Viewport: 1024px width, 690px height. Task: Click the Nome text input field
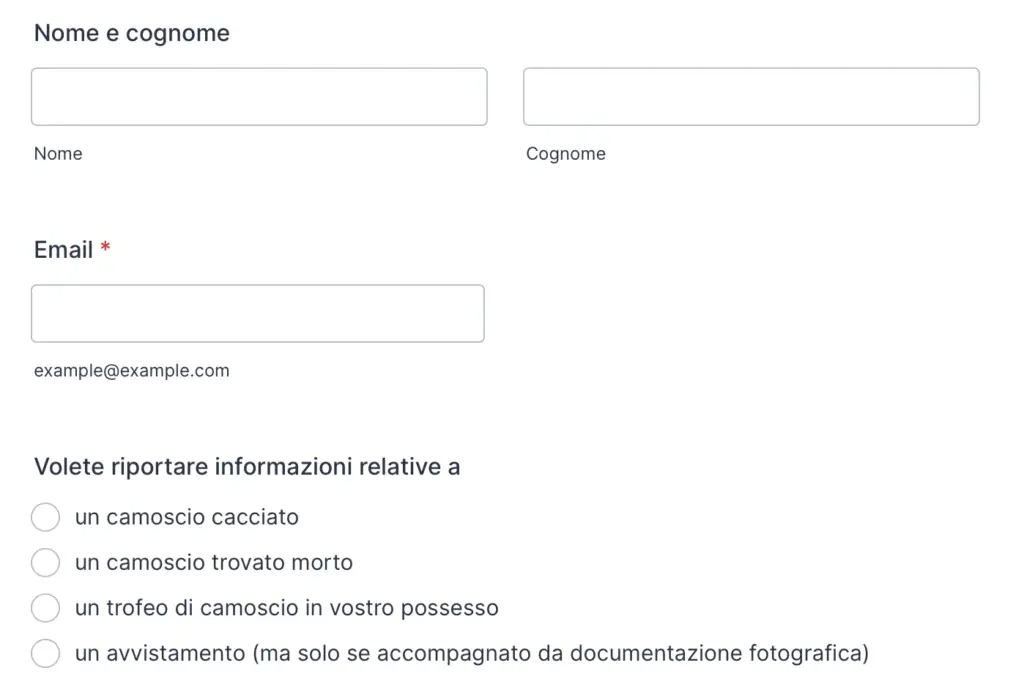click(x=259, y=97)
